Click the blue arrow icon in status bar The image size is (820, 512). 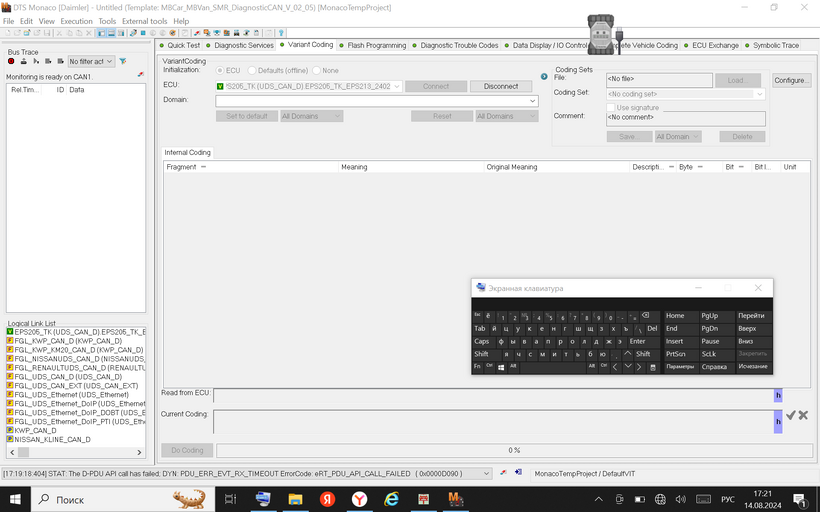point(518,472)
